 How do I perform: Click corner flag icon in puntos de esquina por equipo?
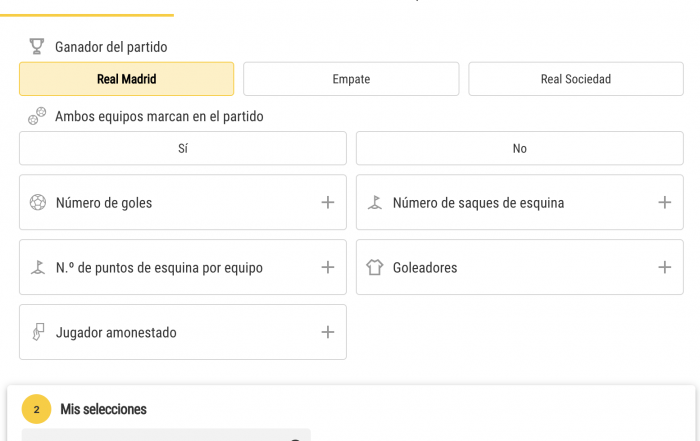coord(38,267)
